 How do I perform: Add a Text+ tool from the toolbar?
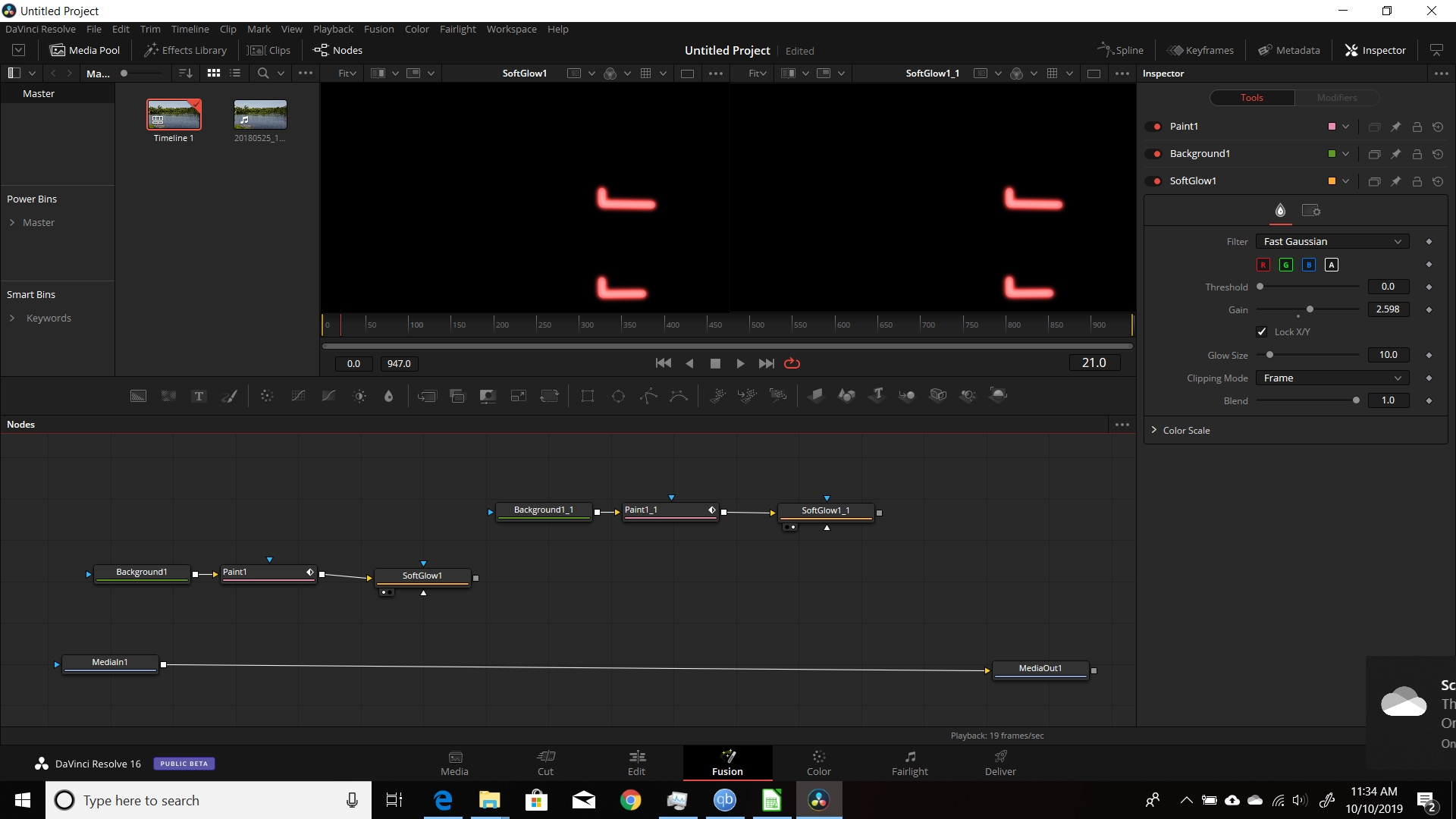tap(199, 396)
